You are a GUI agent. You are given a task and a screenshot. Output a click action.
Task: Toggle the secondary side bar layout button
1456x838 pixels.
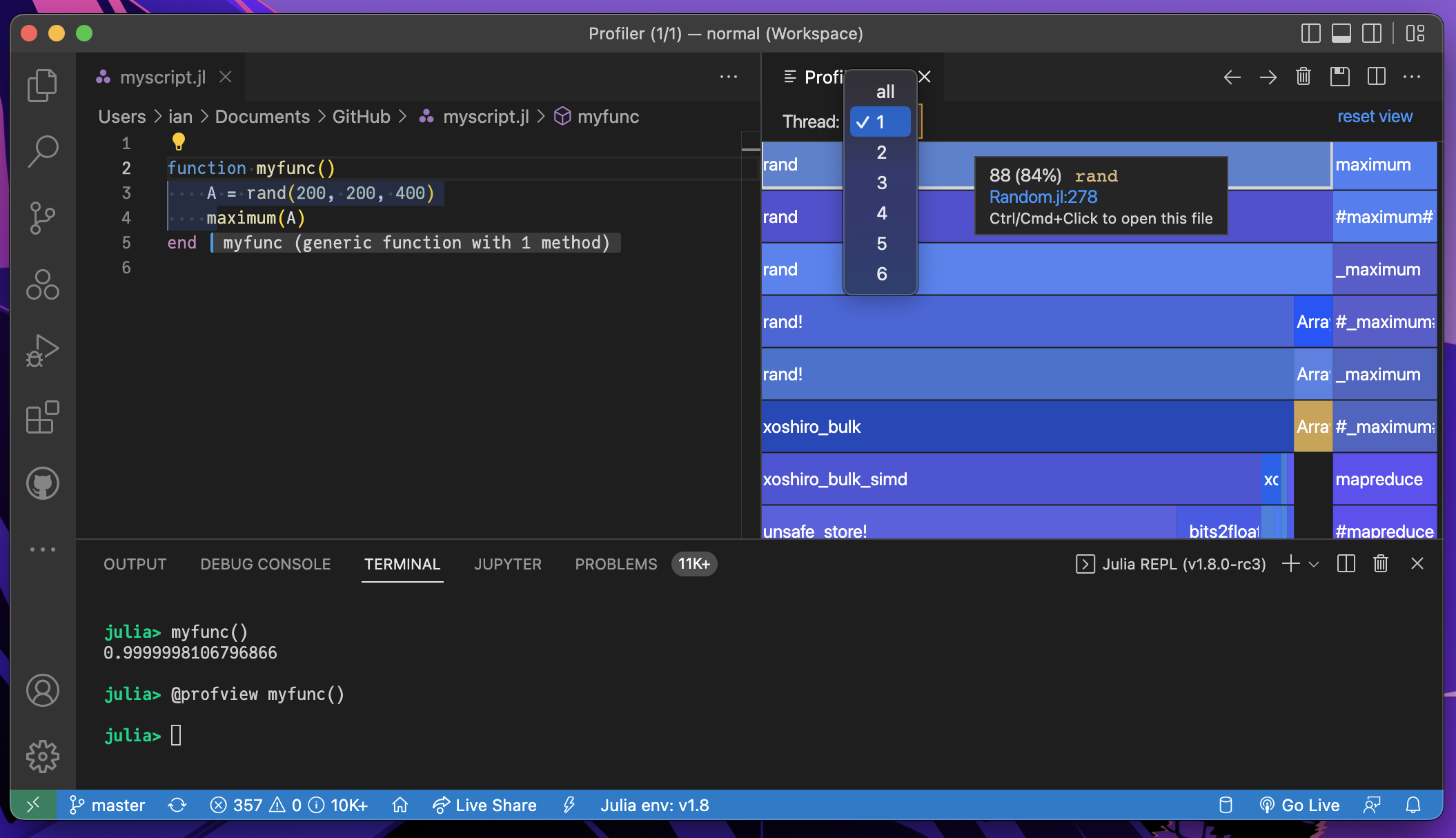pyautogui.click(x=1371, y=33)
